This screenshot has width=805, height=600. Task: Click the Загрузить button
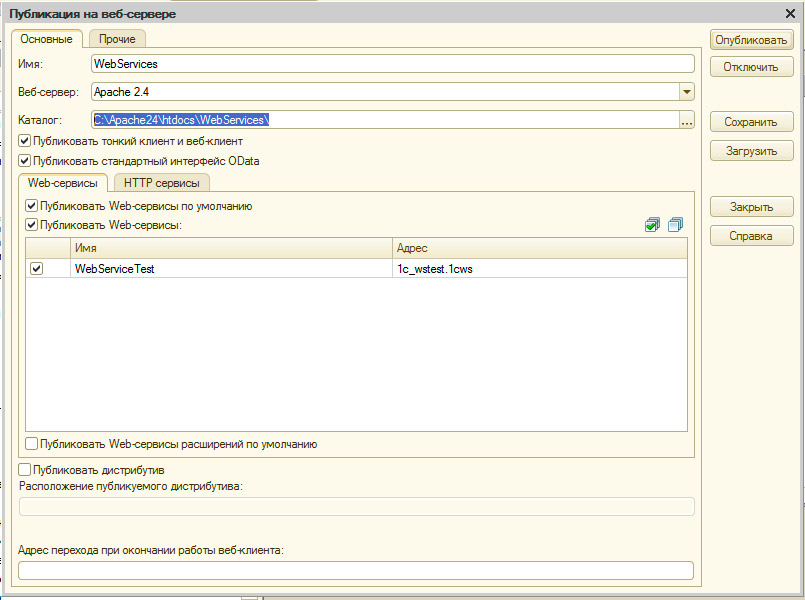(x=752, y=151)
